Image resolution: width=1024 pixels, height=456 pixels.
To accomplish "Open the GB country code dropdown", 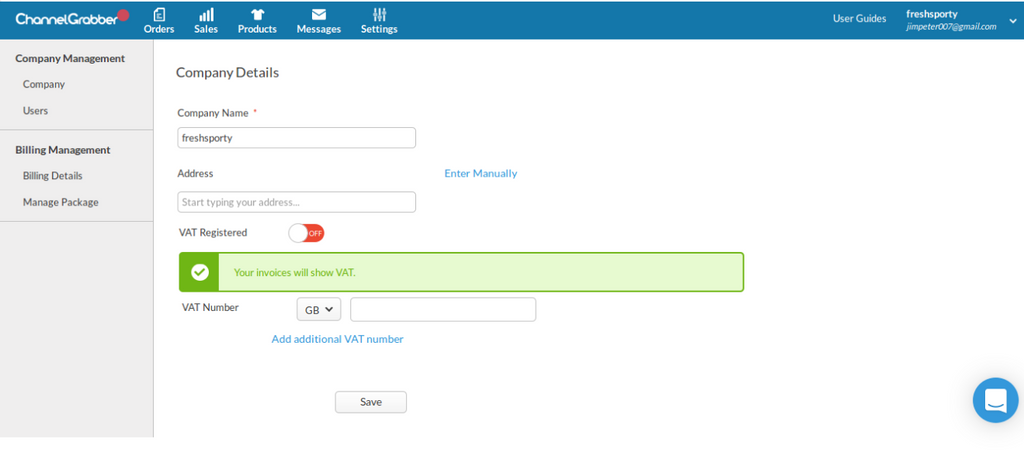I will (x=319, y=310).
